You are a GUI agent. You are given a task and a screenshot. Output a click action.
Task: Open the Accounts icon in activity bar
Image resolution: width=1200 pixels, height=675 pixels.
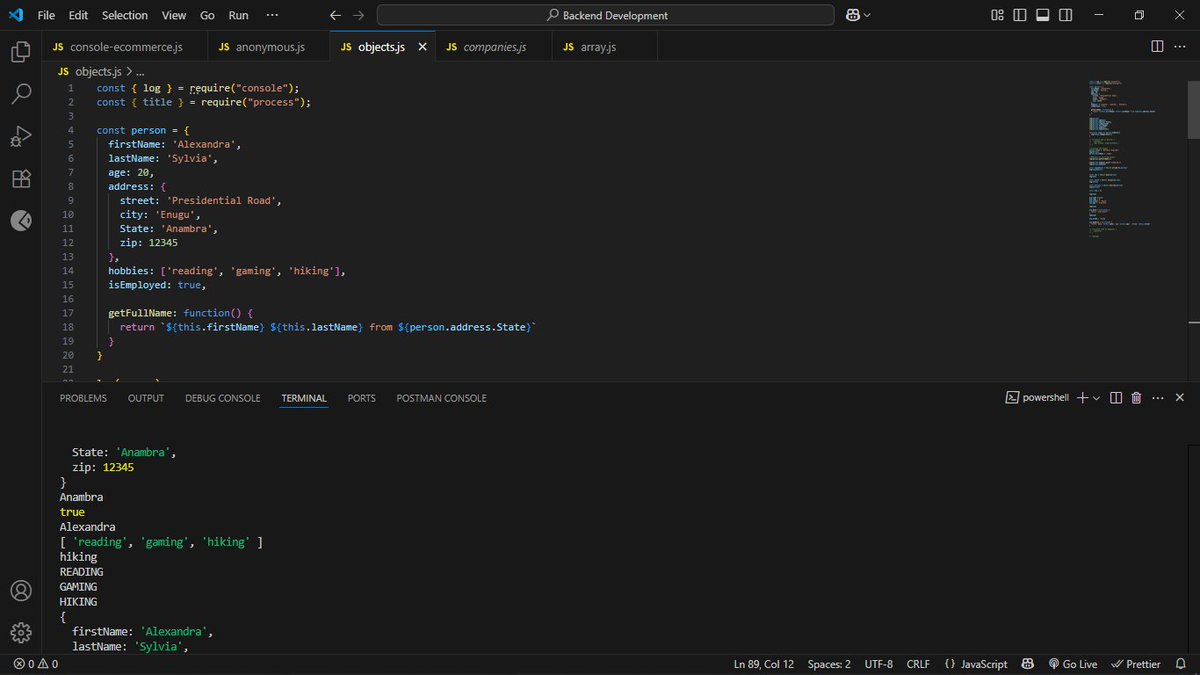pos(20,591)
